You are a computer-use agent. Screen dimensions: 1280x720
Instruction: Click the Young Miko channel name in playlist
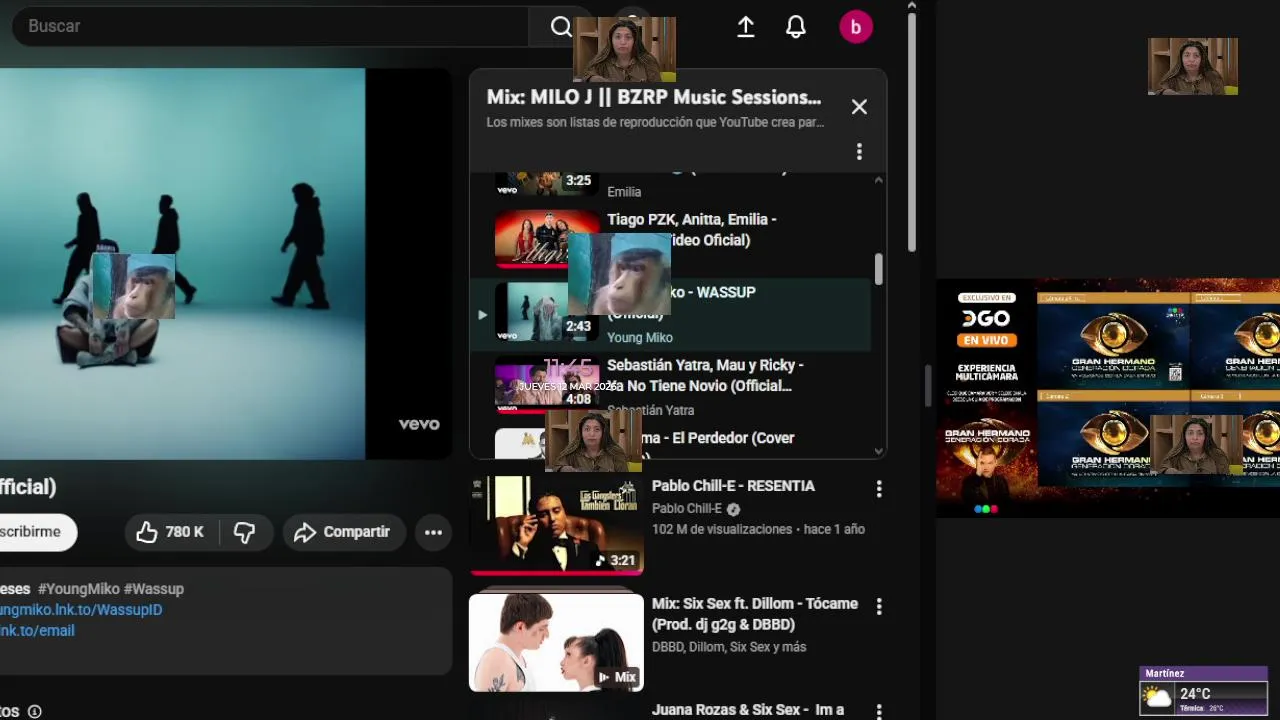point(640,338)
